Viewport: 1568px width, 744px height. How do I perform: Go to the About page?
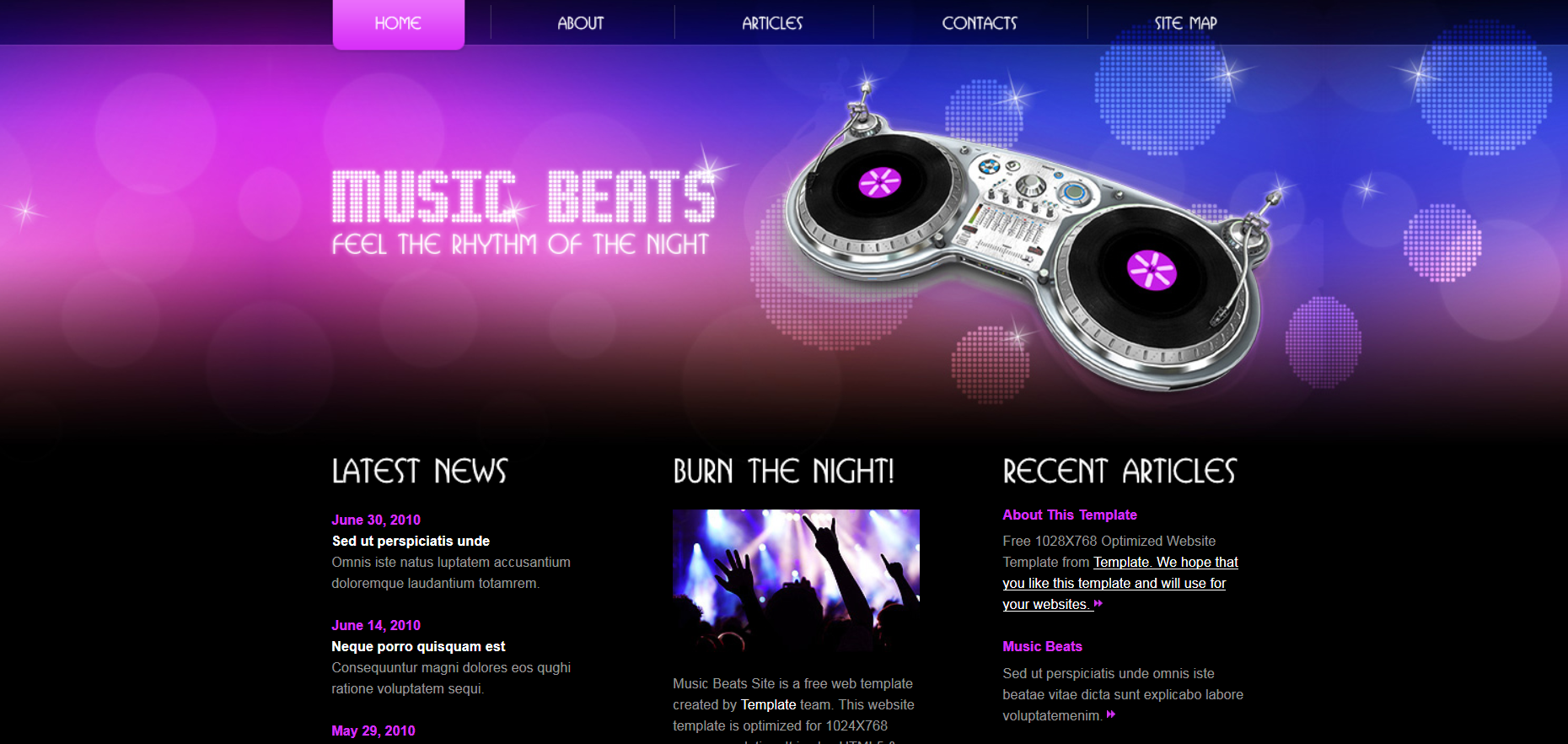point(581,24)
